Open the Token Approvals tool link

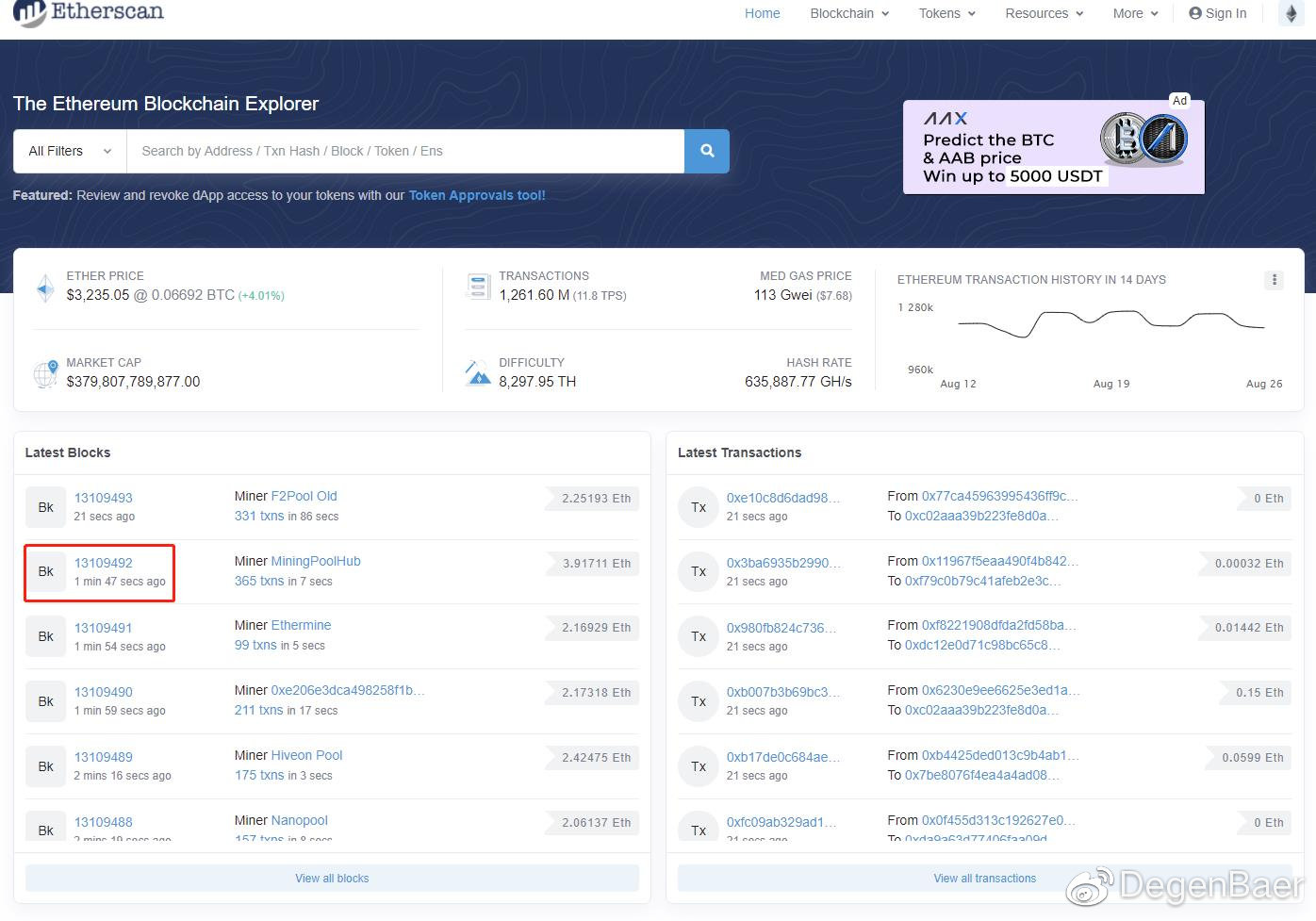click(477, 195)
